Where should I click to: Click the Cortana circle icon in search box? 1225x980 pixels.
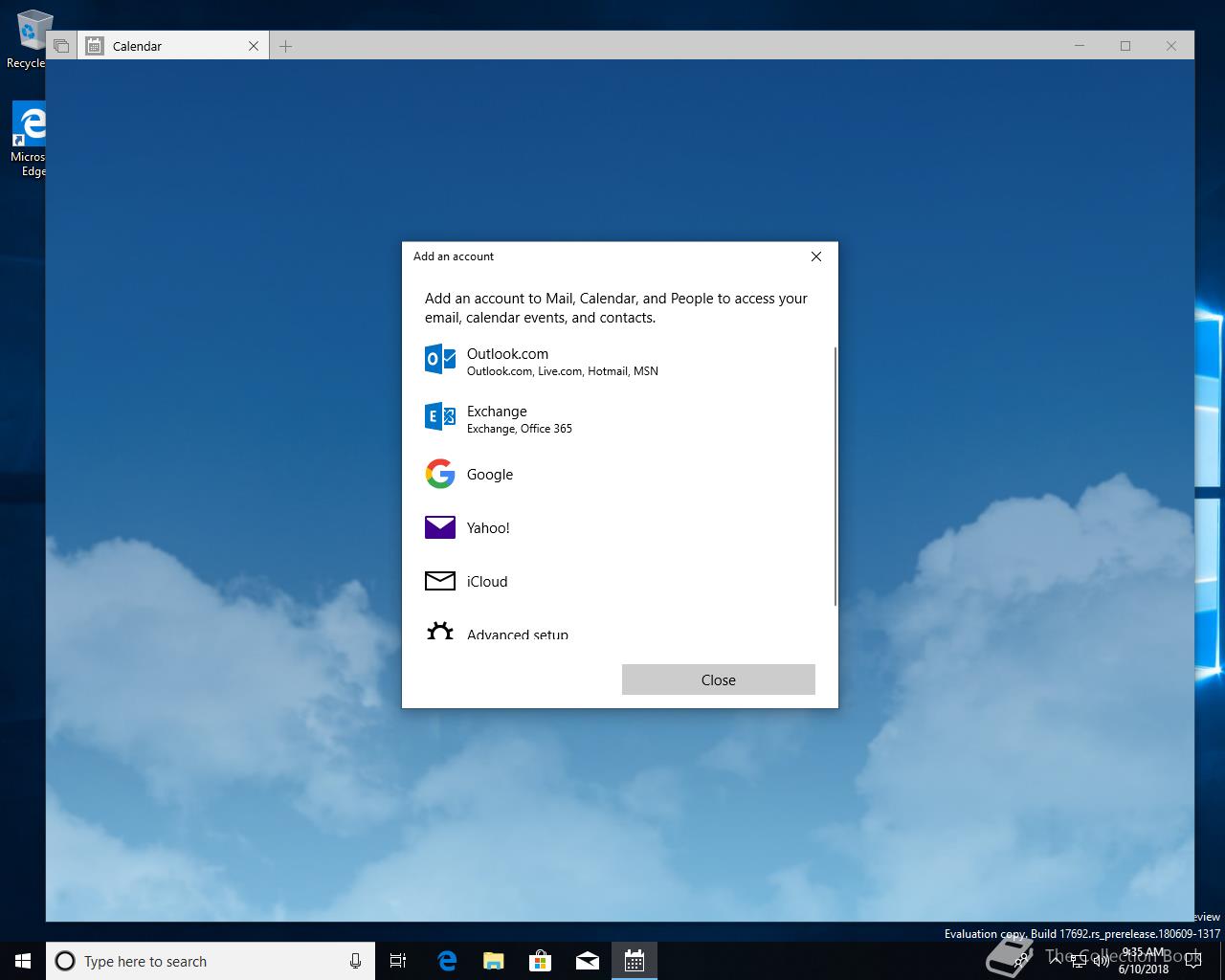pyautogui.click(x=65, y=961)
